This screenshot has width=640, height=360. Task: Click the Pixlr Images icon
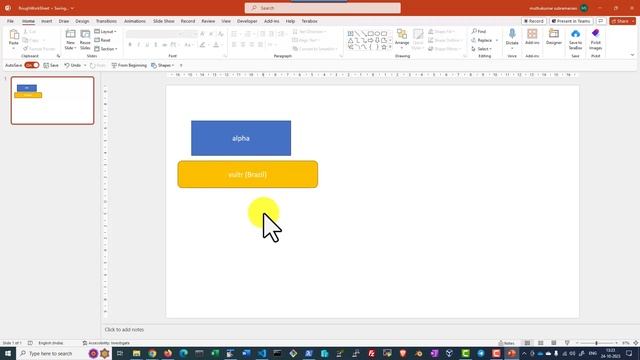596,33
